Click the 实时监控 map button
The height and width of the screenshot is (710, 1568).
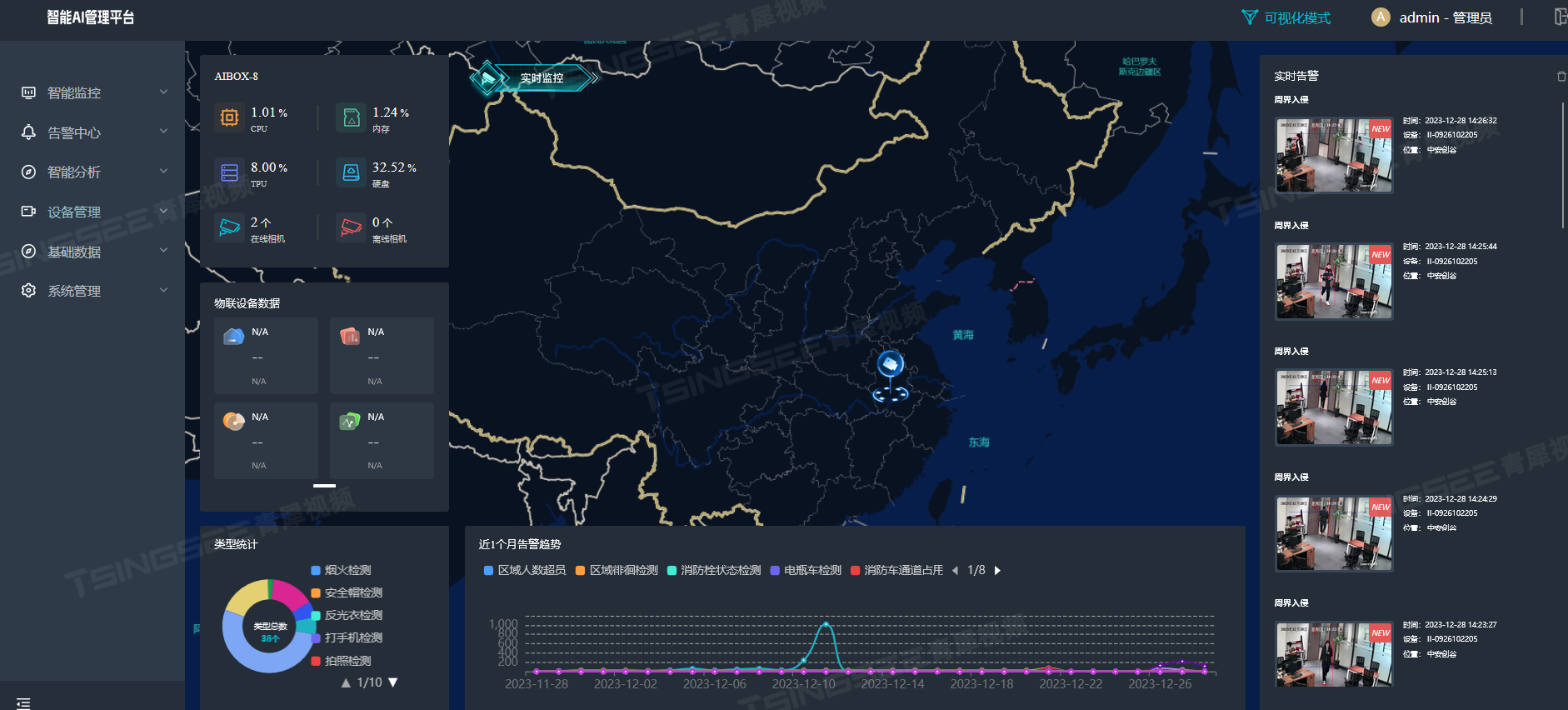(x=533, y=78)
